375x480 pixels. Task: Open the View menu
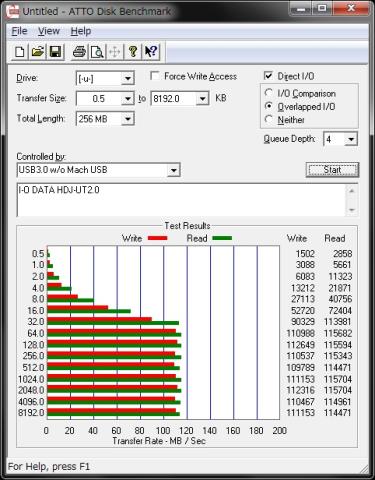click(x=49, y=31)
